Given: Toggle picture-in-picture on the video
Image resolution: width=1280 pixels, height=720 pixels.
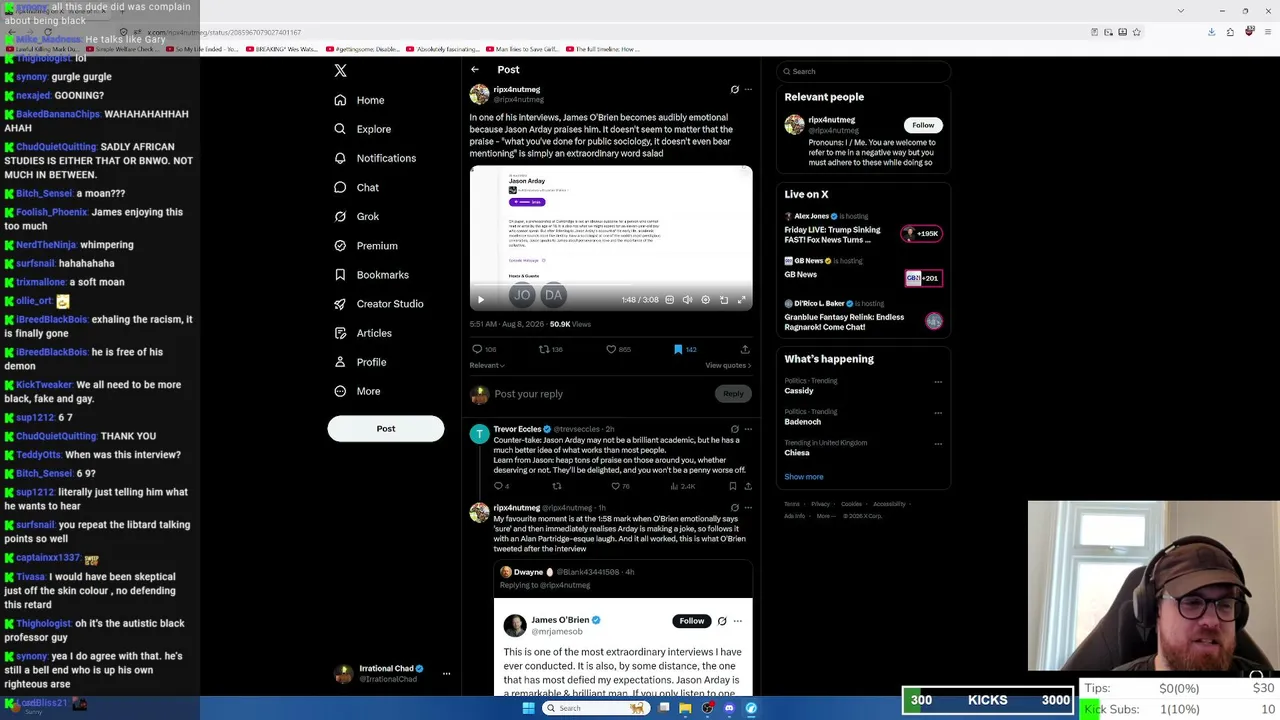Looking at the screenshot, I should click(724, 300).
